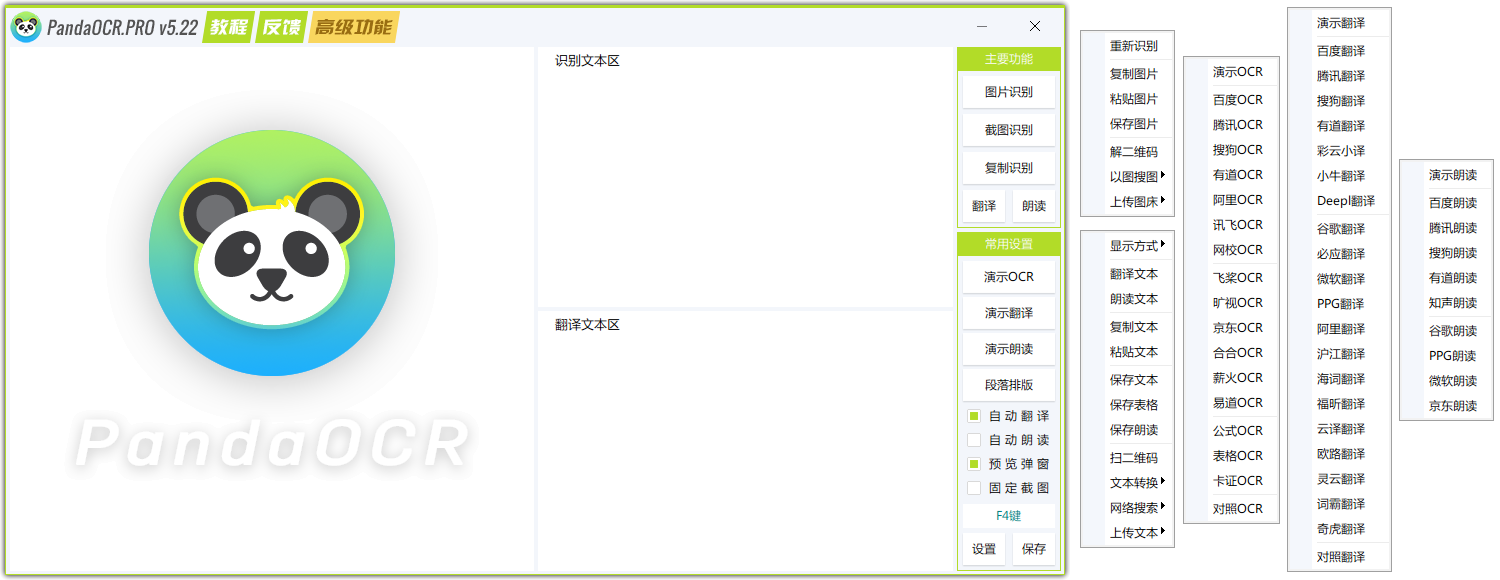Click the 截图识别 button

tap(1009, 130)
